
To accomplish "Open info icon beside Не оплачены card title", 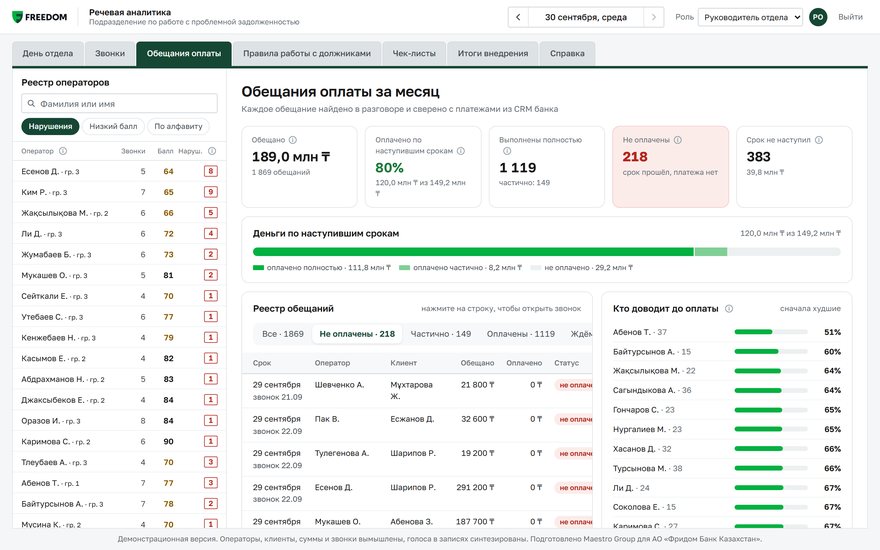I will [x=677, y=140].
